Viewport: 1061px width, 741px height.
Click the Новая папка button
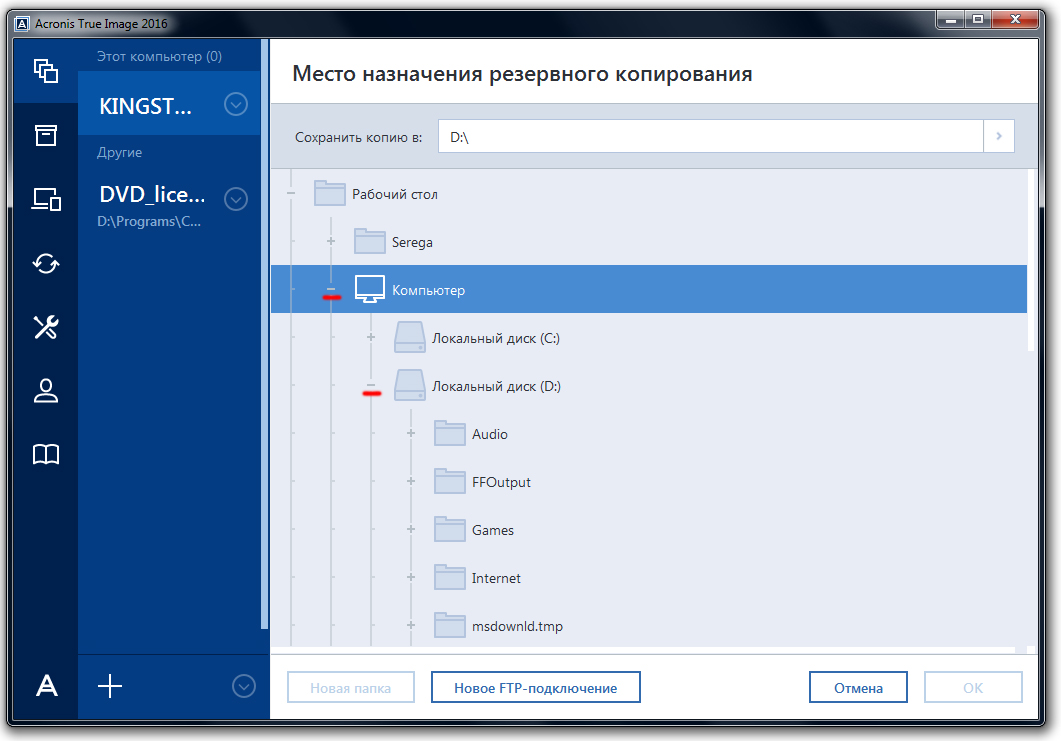click(350, 687)
